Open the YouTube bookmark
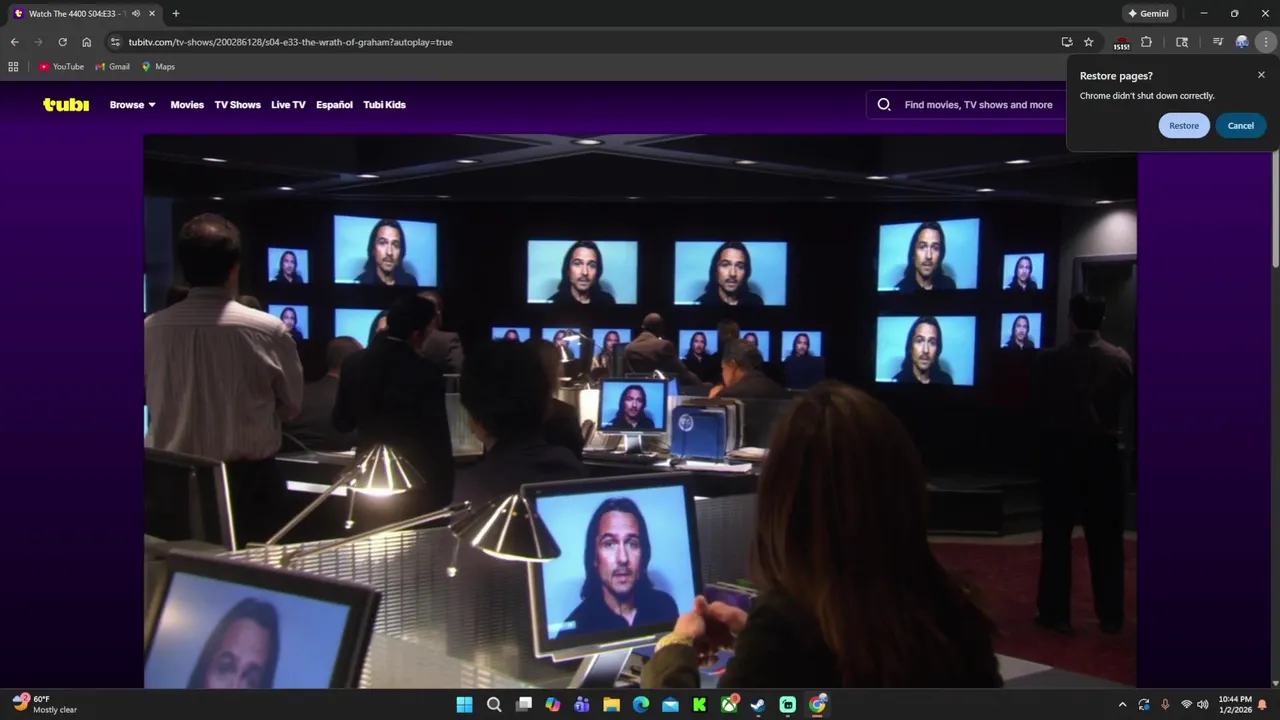Image resolution: width=1280 pixels, height=720 pixels. [x=61, y=67]
